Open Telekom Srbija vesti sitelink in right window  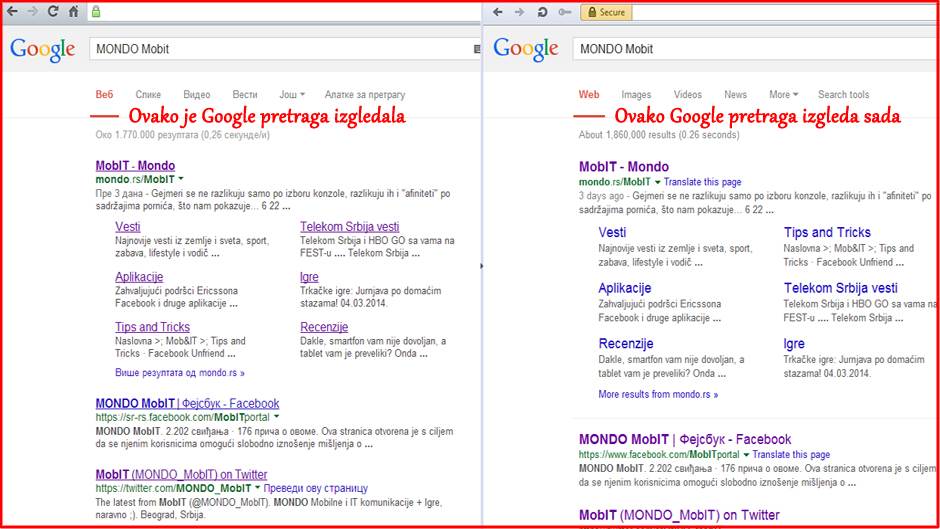click(840, 288)
